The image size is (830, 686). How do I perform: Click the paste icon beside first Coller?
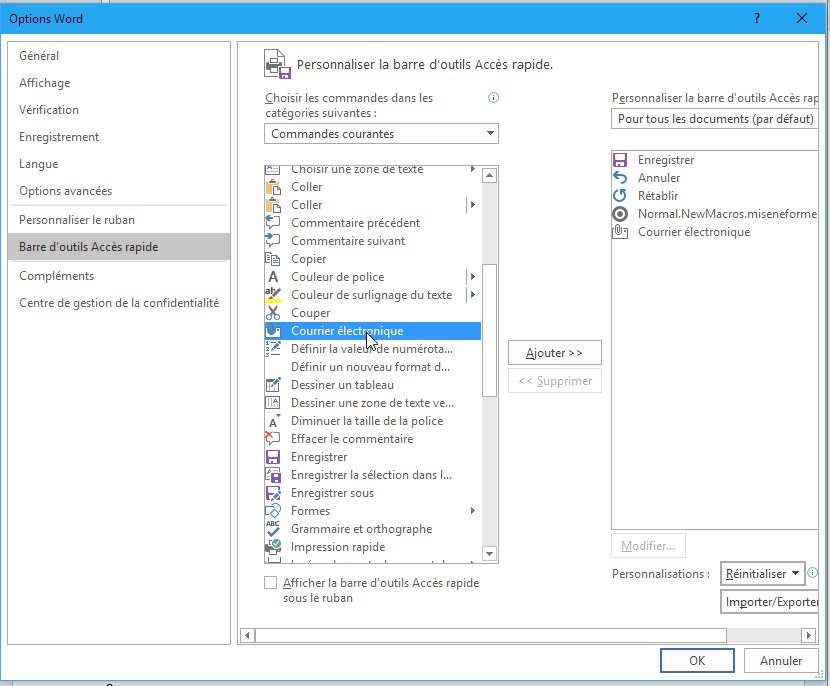[x=273, y=187]
